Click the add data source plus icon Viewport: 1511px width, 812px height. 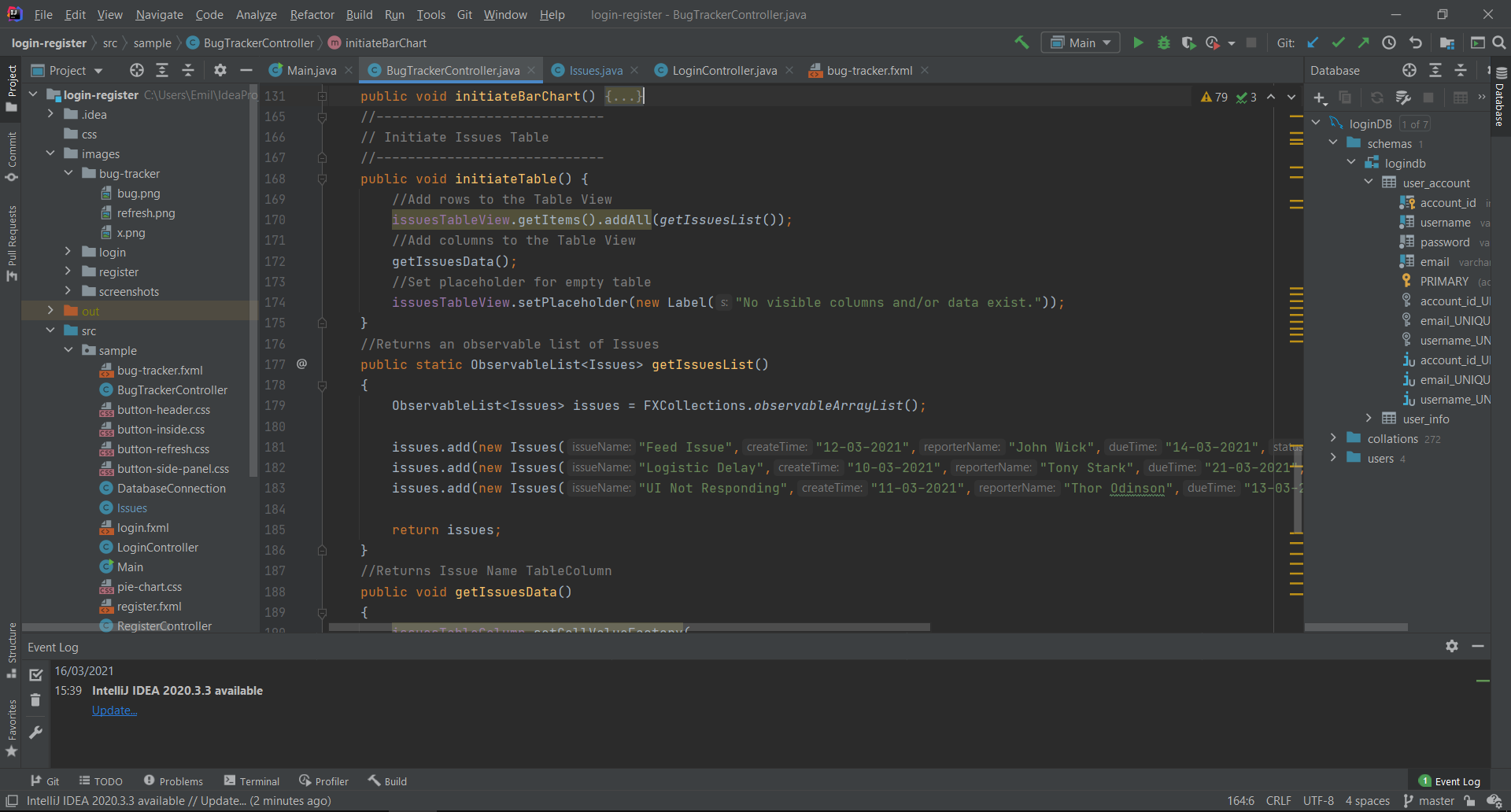(1320, 98)
